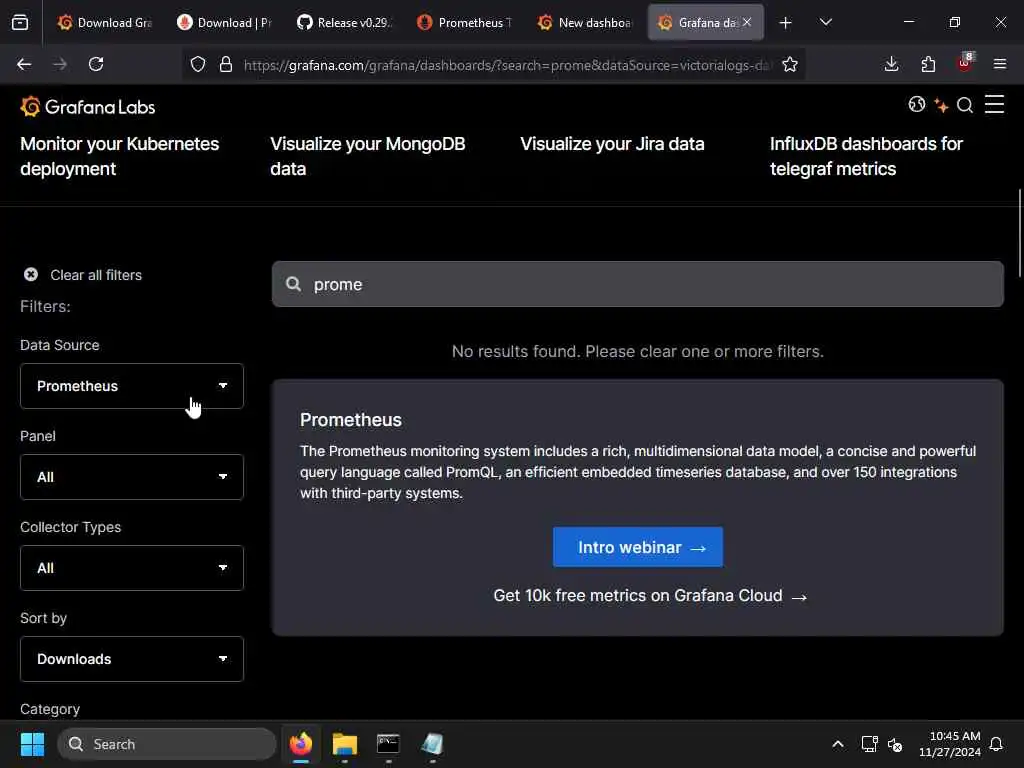Open the clock showing 10:45 AM
The width and height of the screenshot is (1024, 768).
(950, 744)
